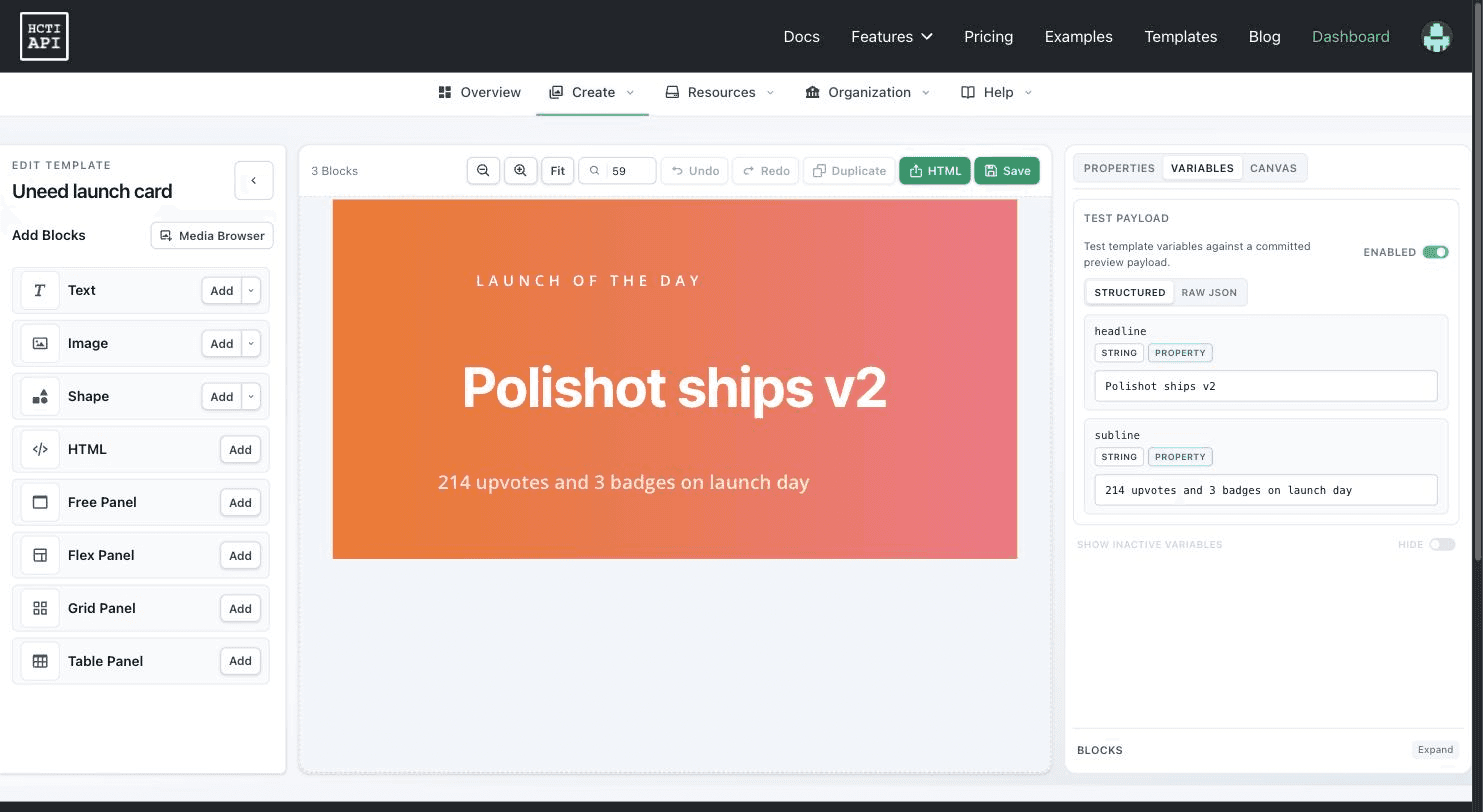This screenshot has width=1483, height=812.
Task: Click the HTML block code icon
Action: (40, 449)
